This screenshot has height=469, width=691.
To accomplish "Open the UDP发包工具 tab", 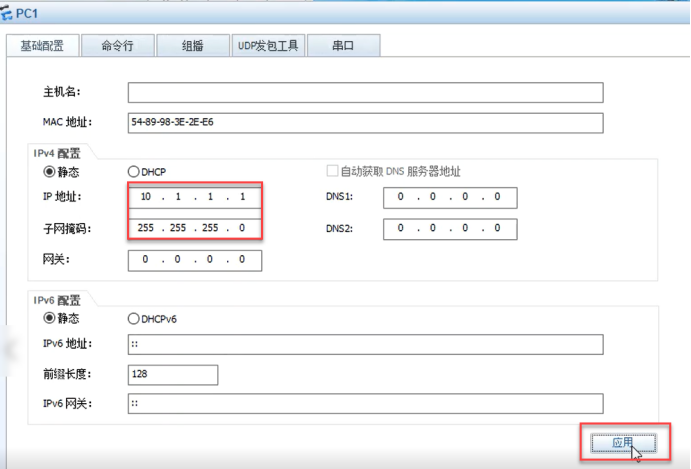I will tap(267, 46).
